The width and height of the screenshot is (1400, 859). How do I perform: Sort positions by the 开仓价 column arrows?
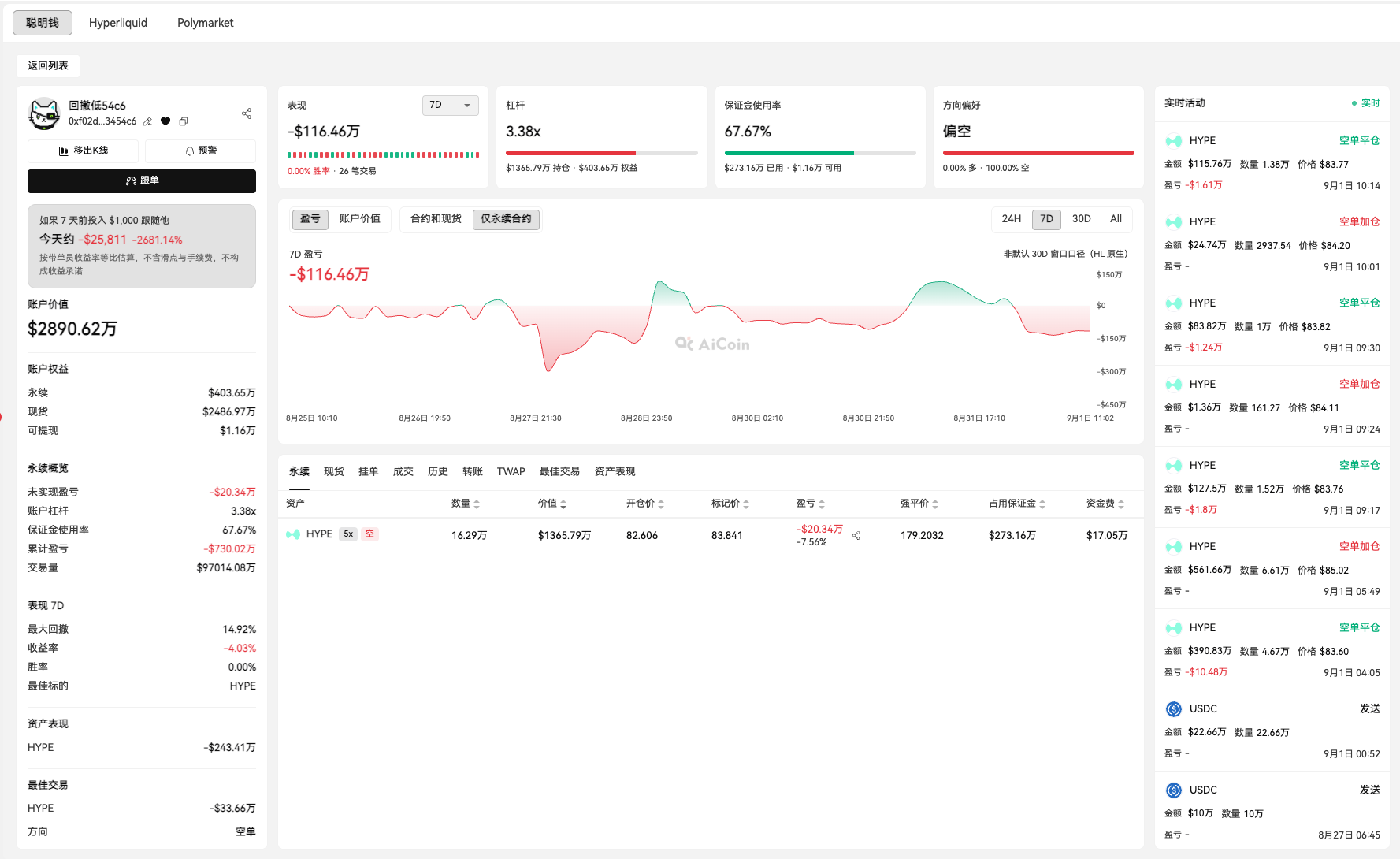[x=661, y=504]
